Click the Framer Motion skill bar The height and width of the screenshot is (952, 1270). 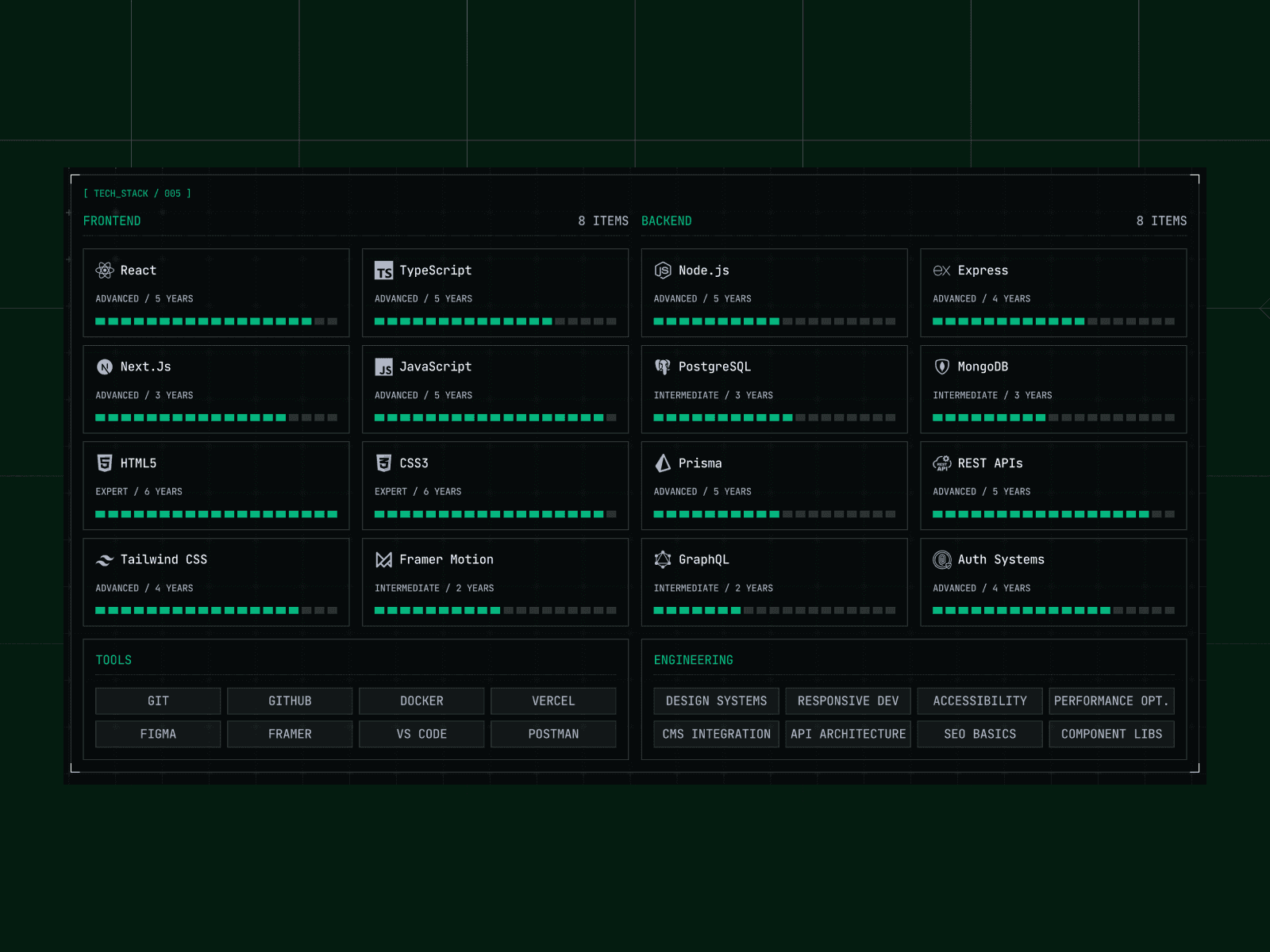[495, 611]
